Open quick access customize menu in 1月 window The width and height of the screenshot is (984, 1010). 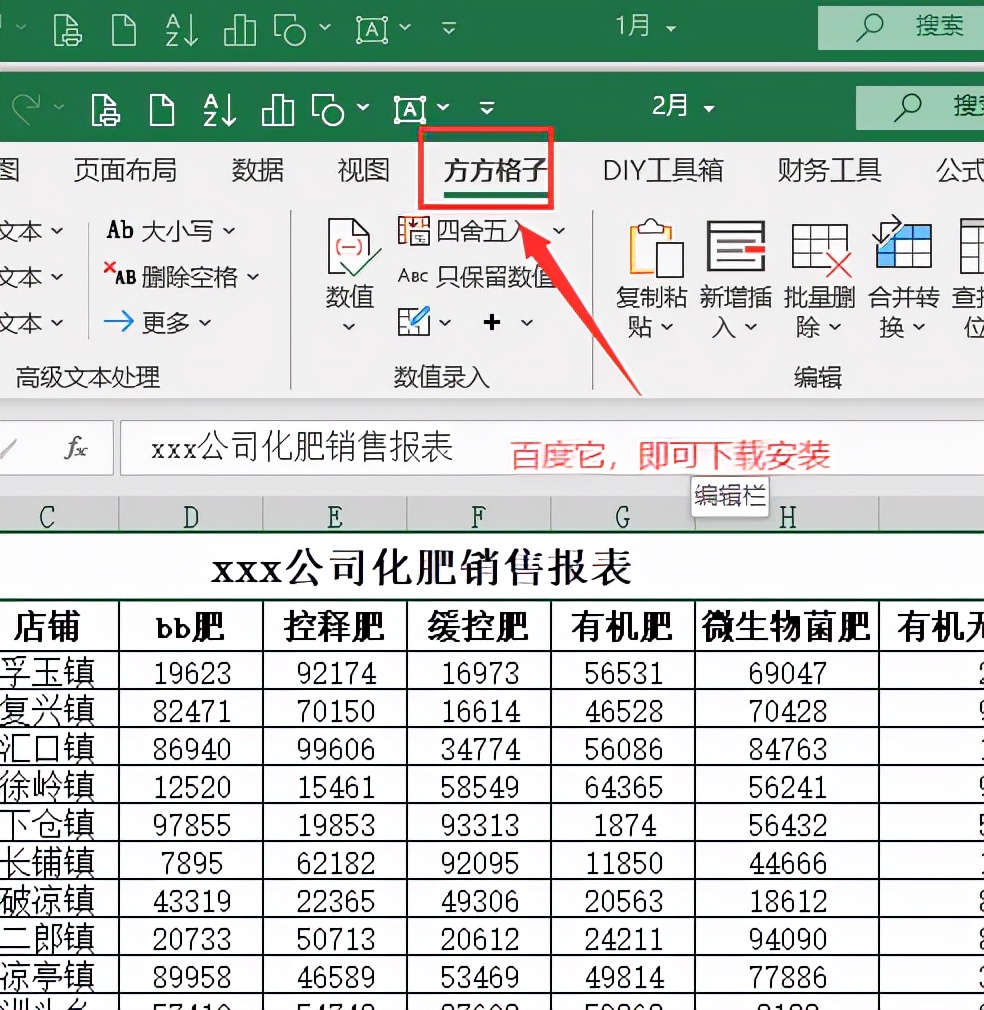click(449, 28)
